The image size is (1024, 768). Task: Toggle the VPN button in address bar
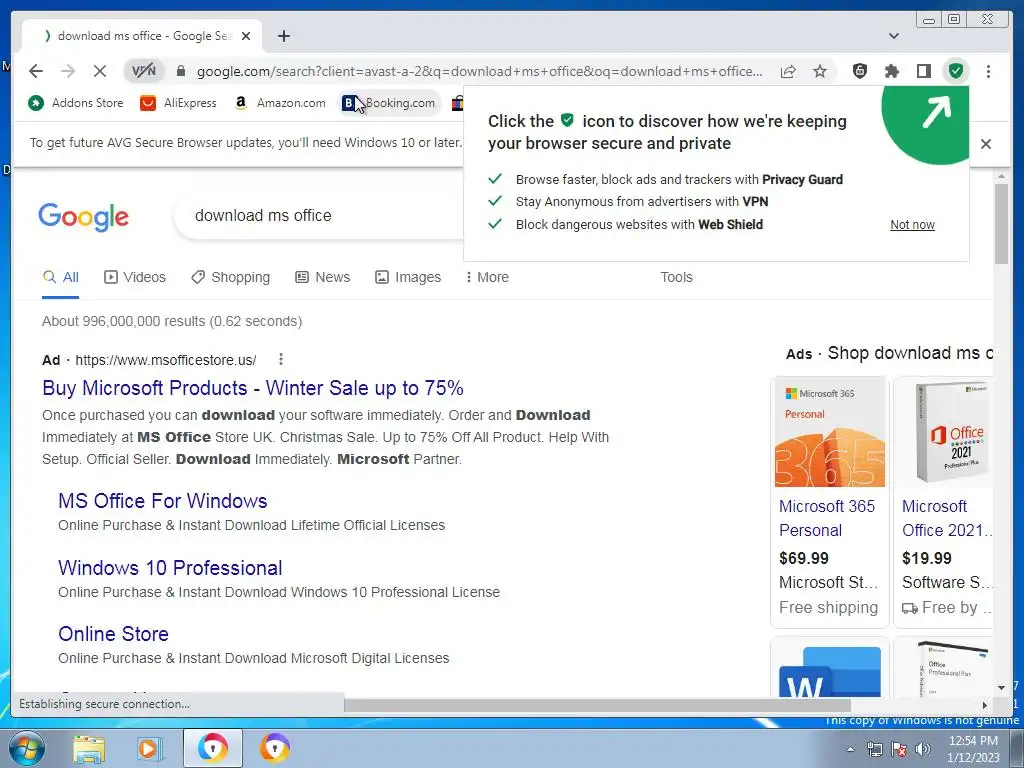144,71
